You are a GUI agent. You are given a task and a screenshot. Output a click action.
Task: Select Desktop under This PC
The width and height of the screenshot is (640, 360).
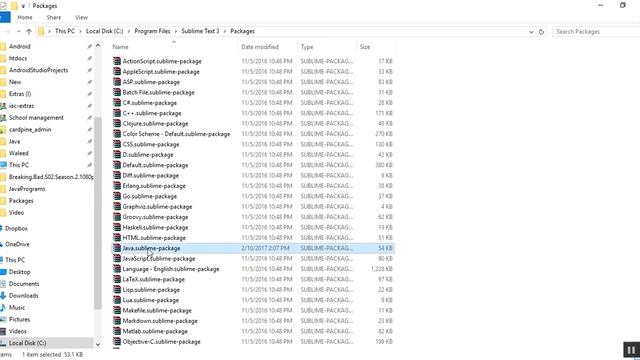pyautogui.click(x=20, y=272)
